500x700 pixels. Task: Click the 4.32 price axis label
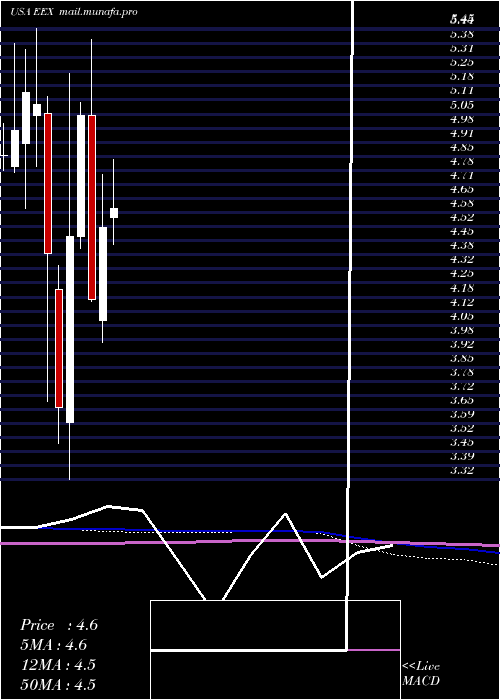[462, 259]
